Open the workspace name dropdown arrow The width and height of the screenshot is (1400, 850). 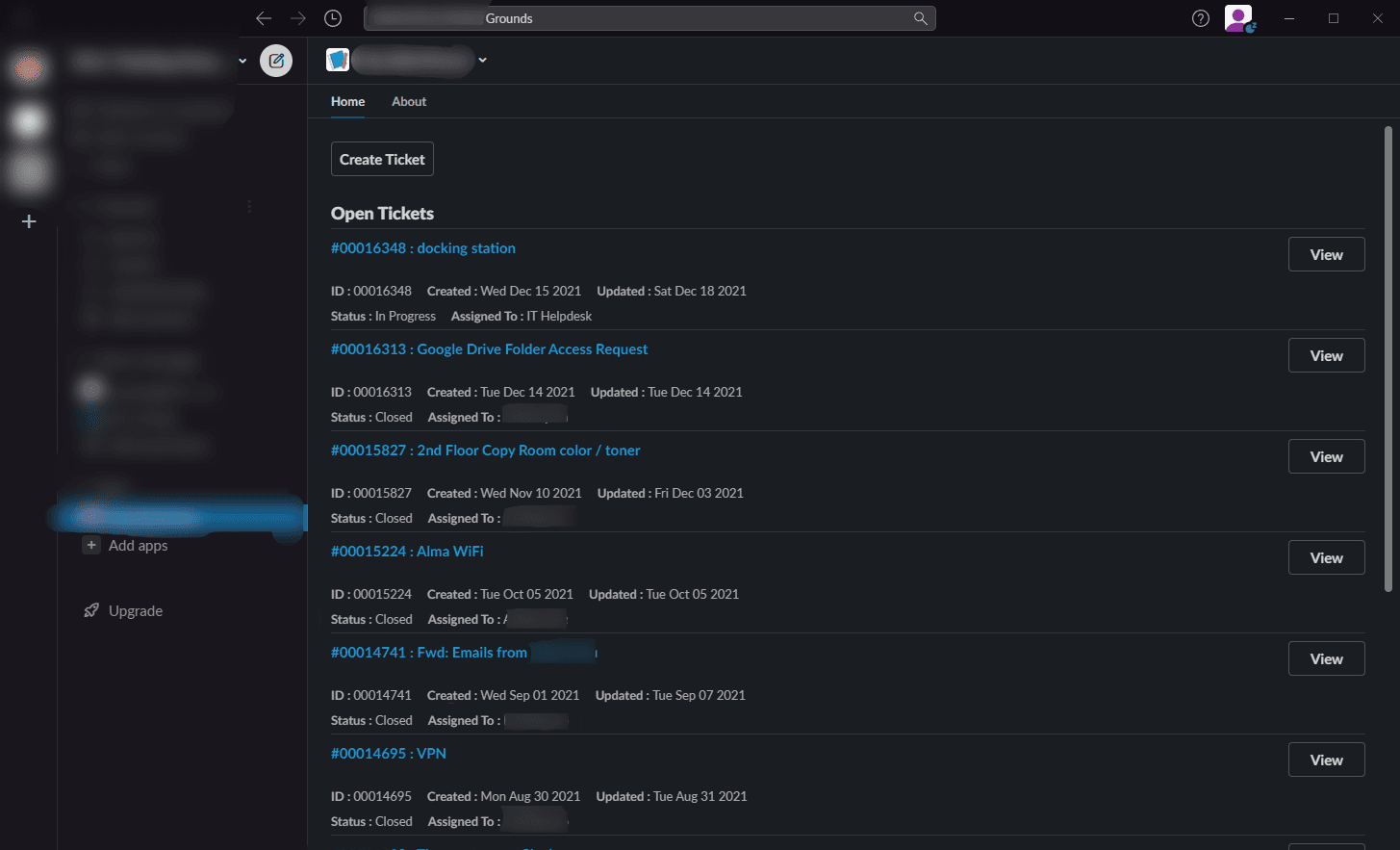coord(242,61)
